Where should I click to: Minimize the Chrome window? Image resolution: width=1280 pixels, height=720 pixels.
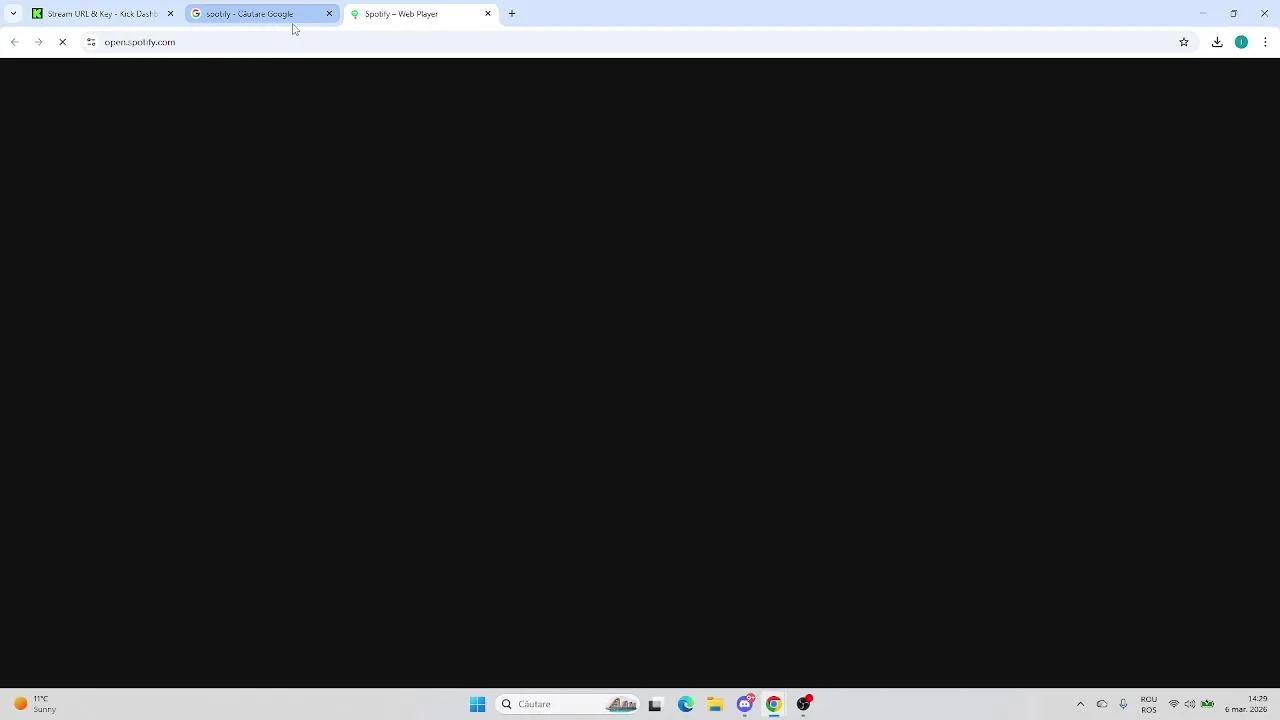click(x=1203, y=14)
